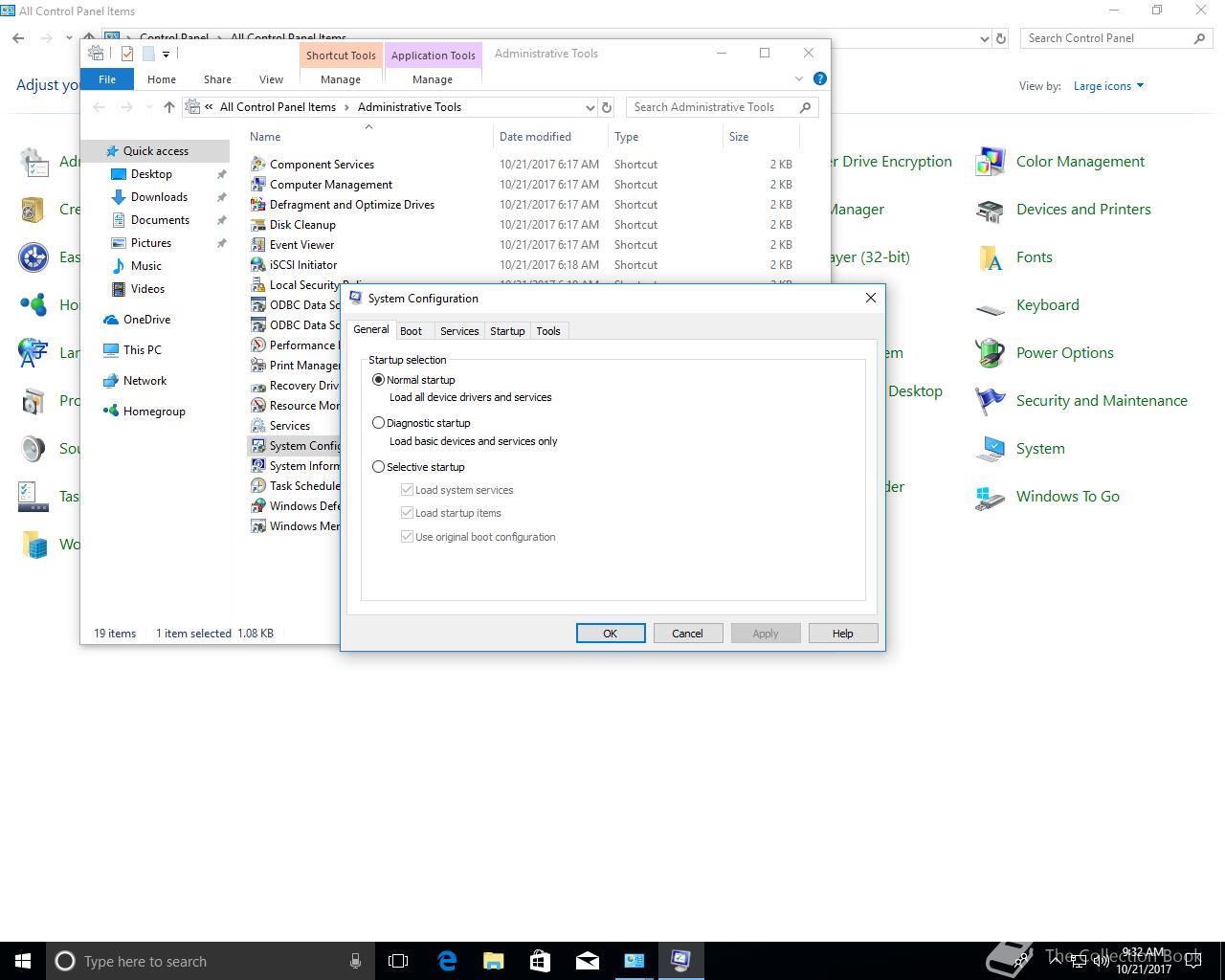
Task: Select the iSCSI Initiator icon
Action: coord(257,265)
